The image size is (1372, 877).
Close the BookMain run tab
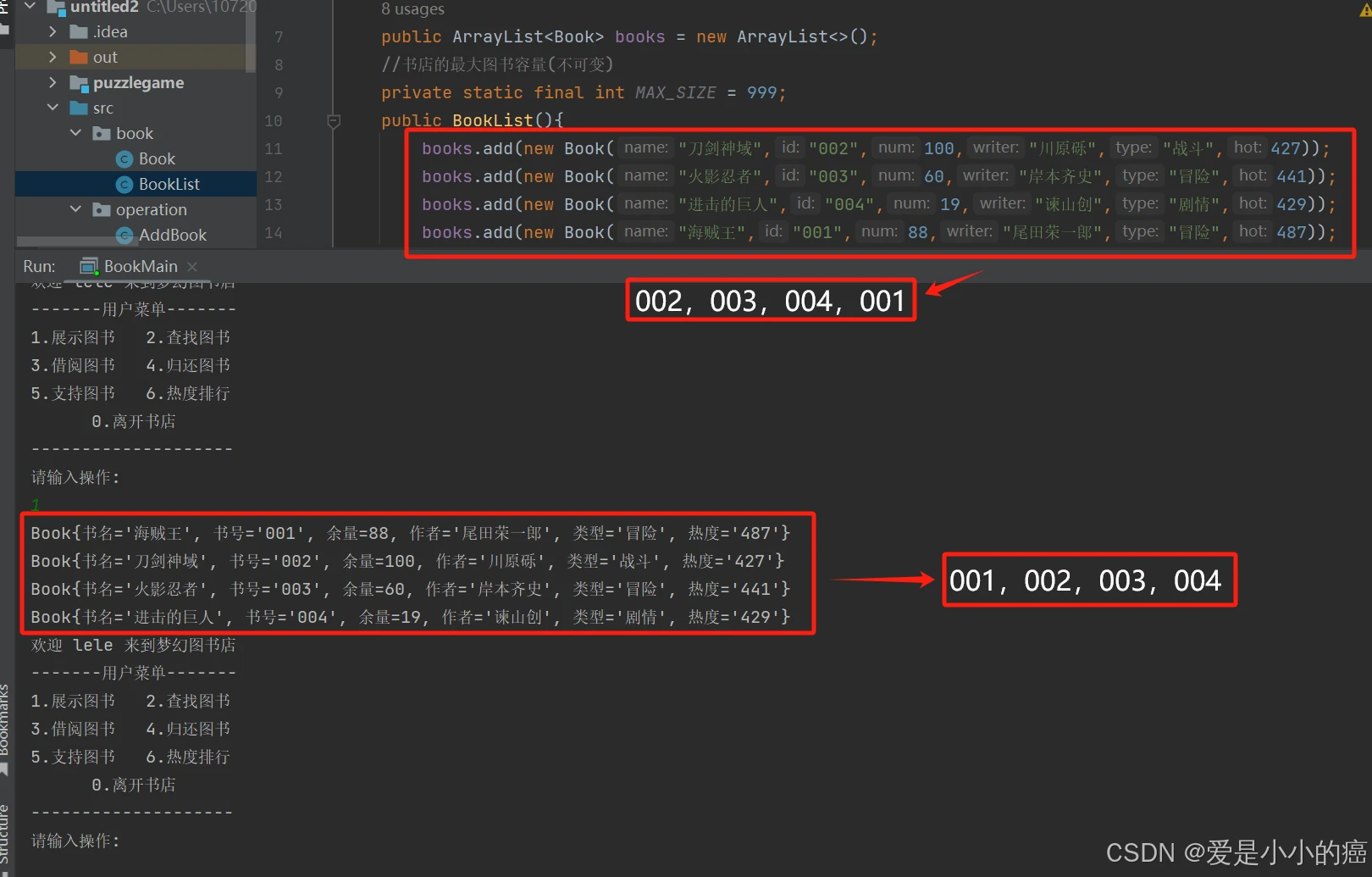[x=192, y=266]
